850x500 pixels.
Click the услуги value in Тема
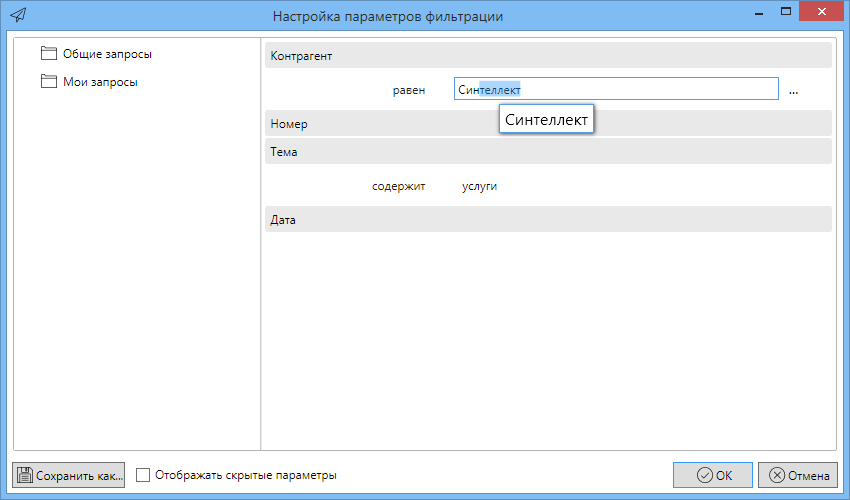[479, 186]
